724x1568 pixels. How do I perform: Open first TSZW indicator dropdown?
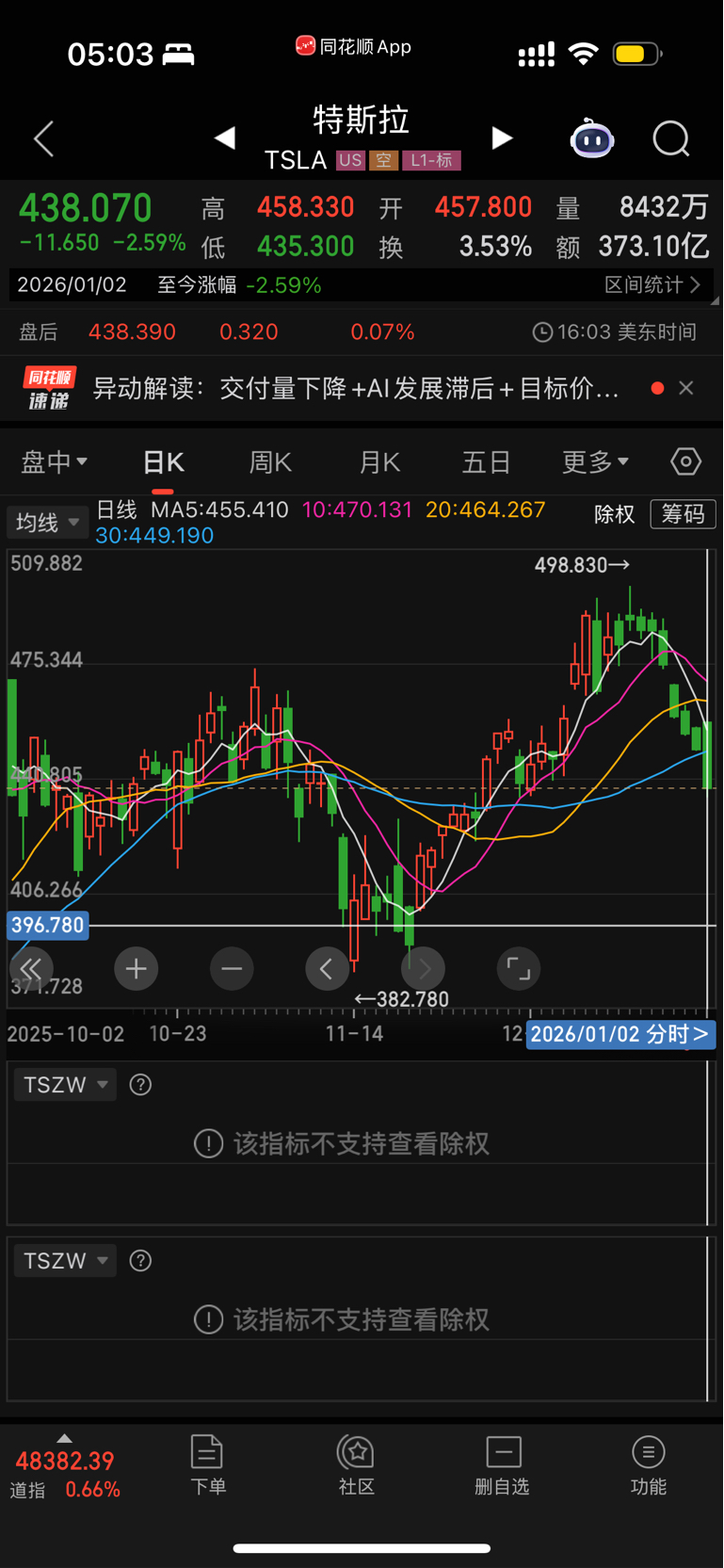[65, 1085]
